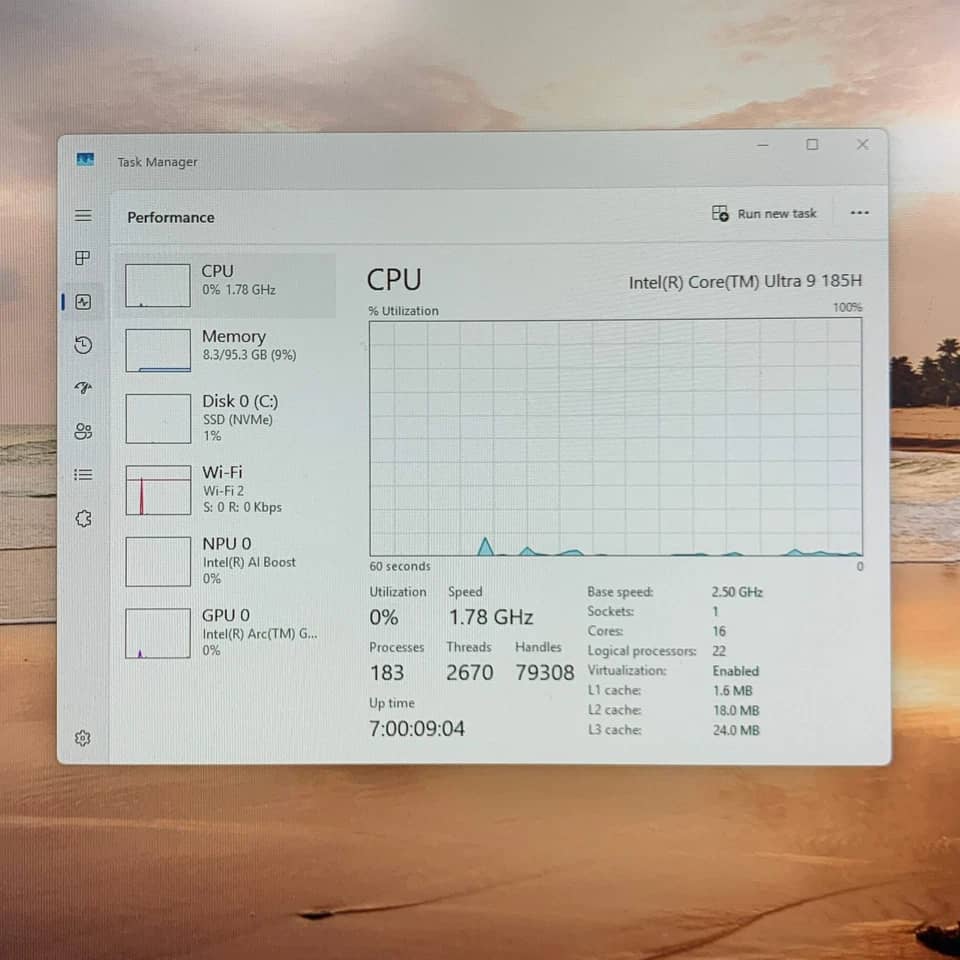Click the Handles count 79308
This screenshot has height=960, width=960.
click(x=545, y=672)
